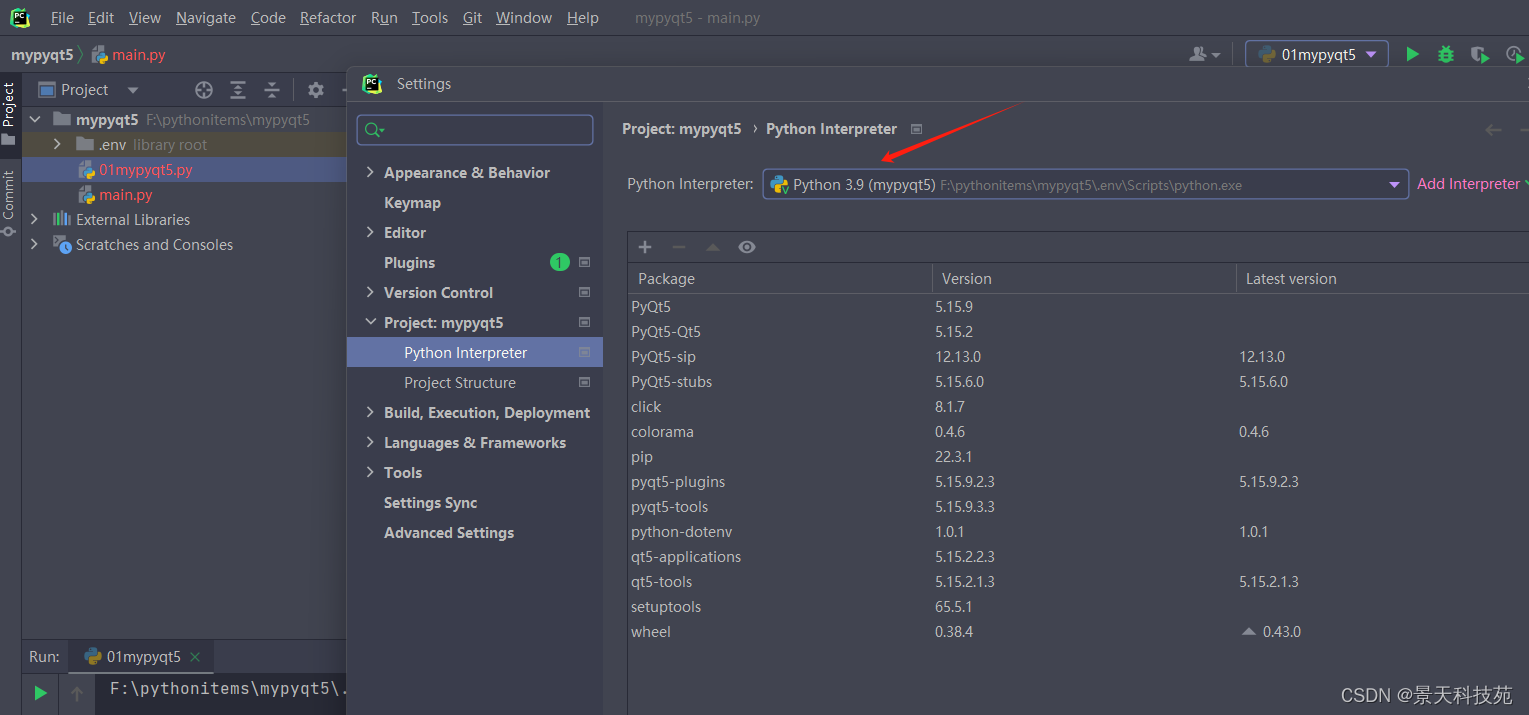Expand the .env library root folder
Image resolution: width=1529 pixels, height=715 pixels.
click(x=58, y=144)
